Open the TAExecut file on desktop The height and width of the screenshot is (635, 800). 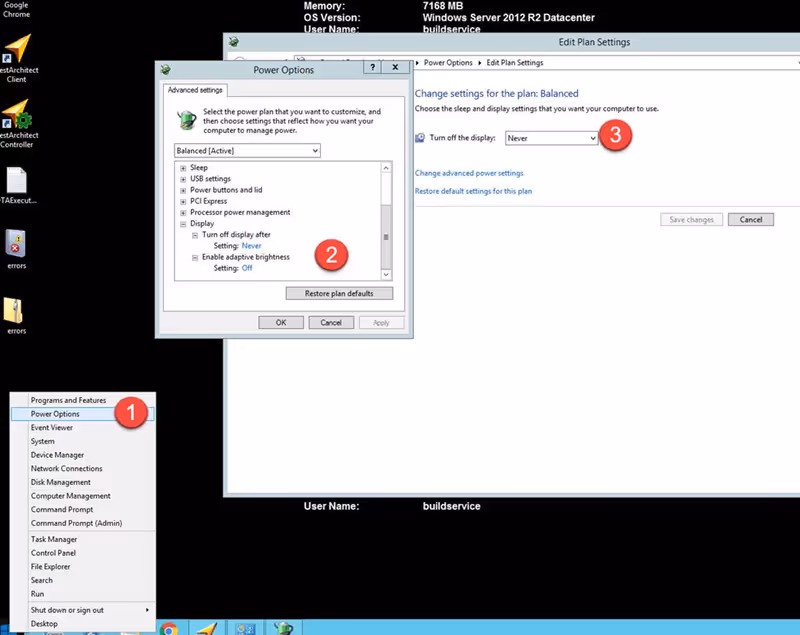[17, 186]
